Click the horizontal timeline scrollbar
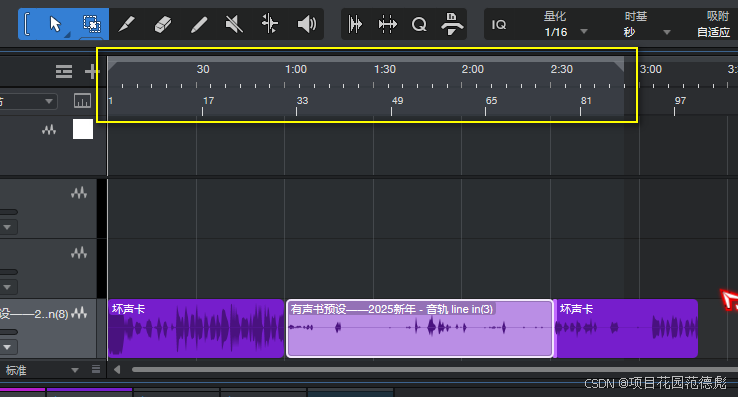Viewport: 738px width, 397px height. point(434,370)
